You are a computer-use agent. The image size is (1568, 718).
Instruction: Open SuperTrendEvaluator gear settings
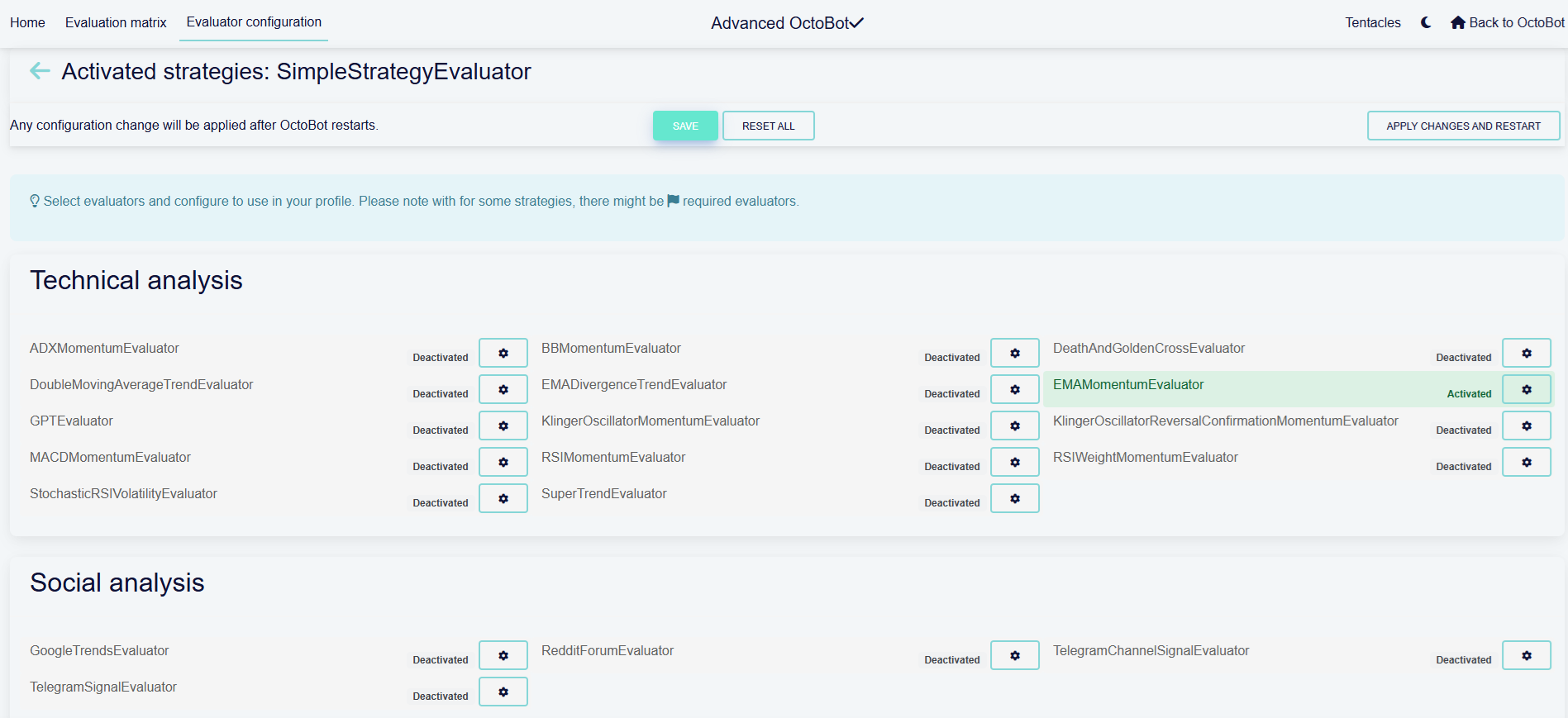click(1015, 498)
